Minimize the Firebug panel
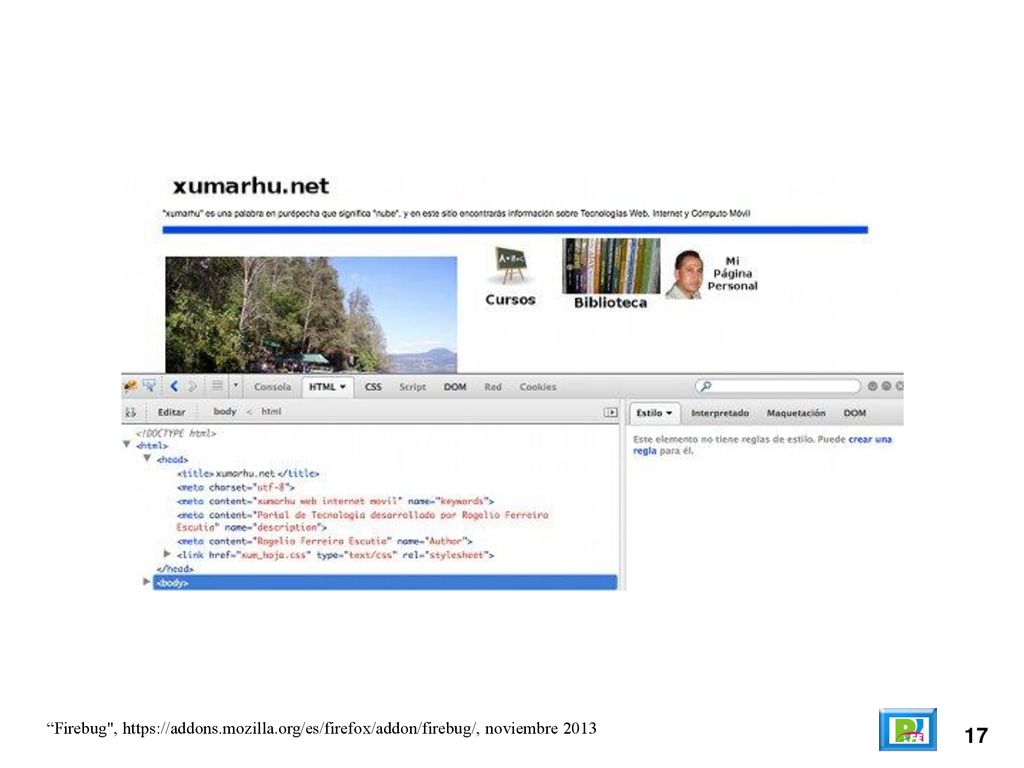Screen dimensions: 1024x768 (872, 386)
